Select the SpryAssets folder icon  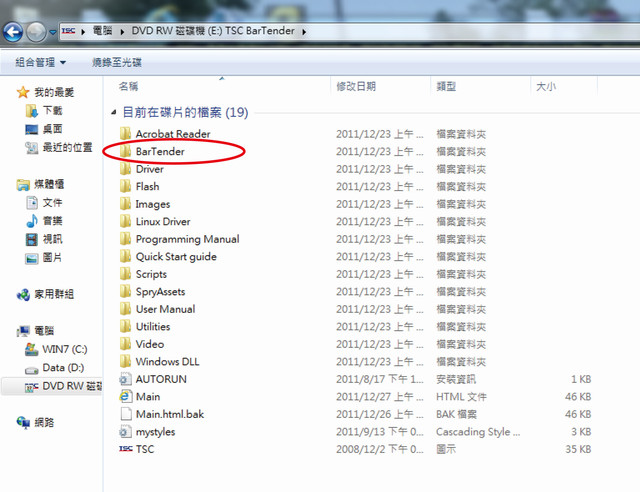(x=125, y=292)
